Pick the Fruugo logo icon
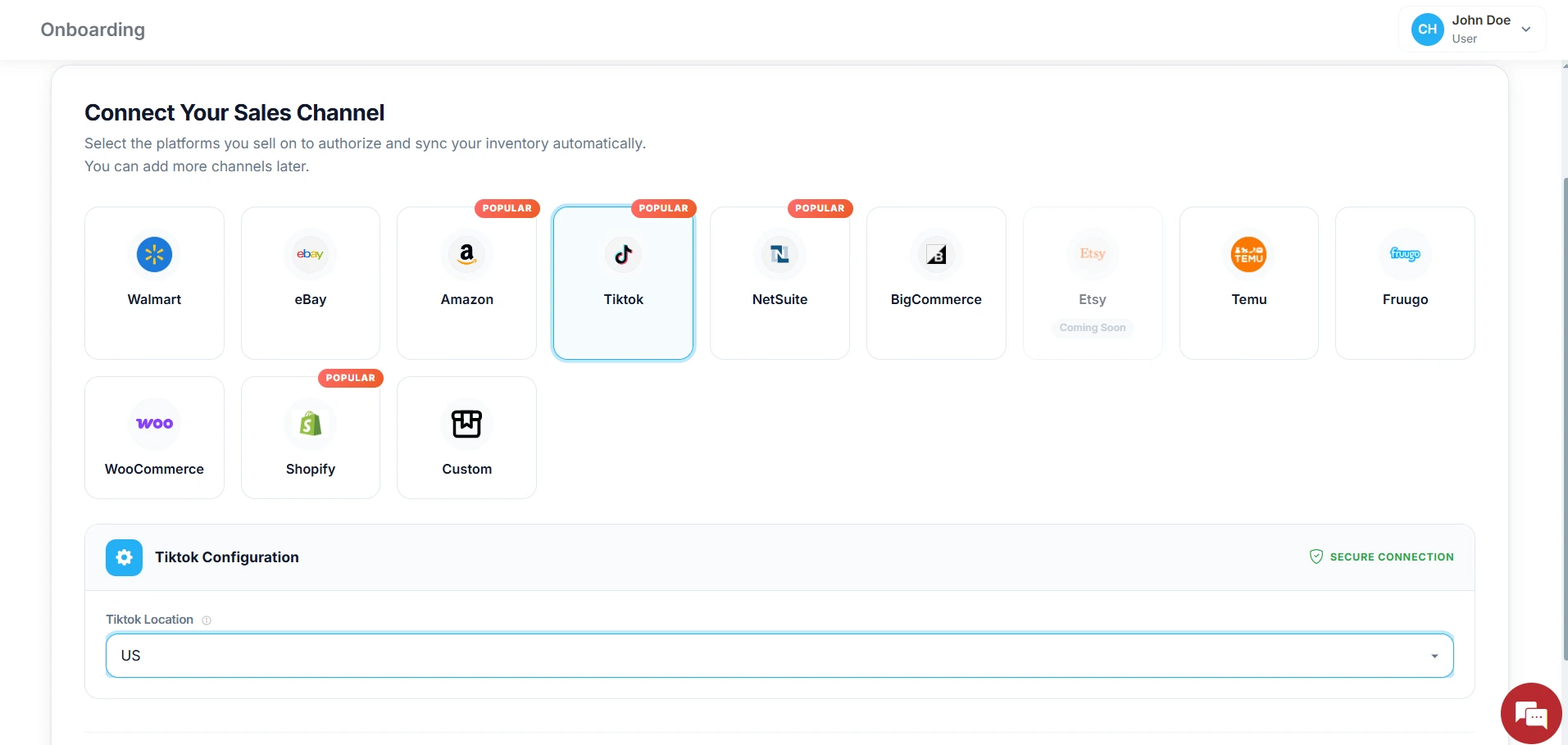1568x745 pixels. (1405, 254)
